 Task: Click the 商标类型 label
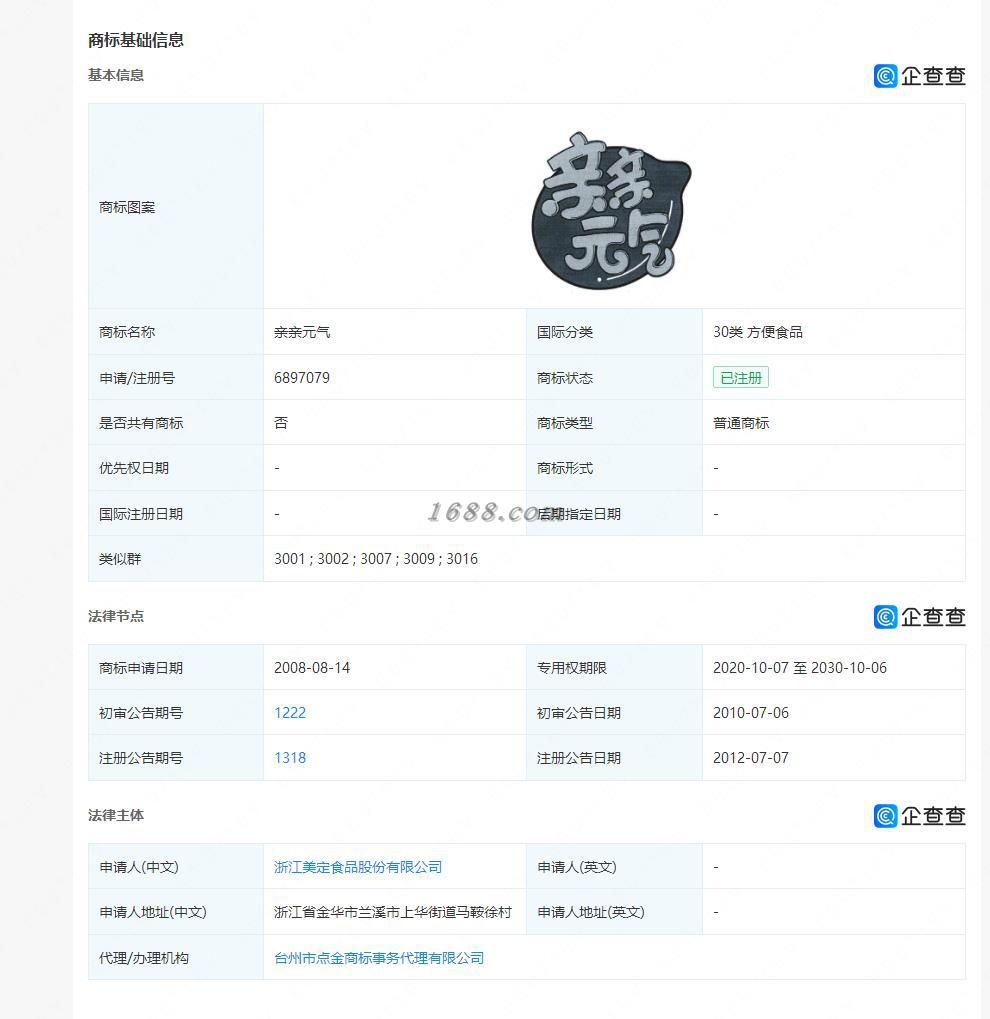(x=565, y=423)
